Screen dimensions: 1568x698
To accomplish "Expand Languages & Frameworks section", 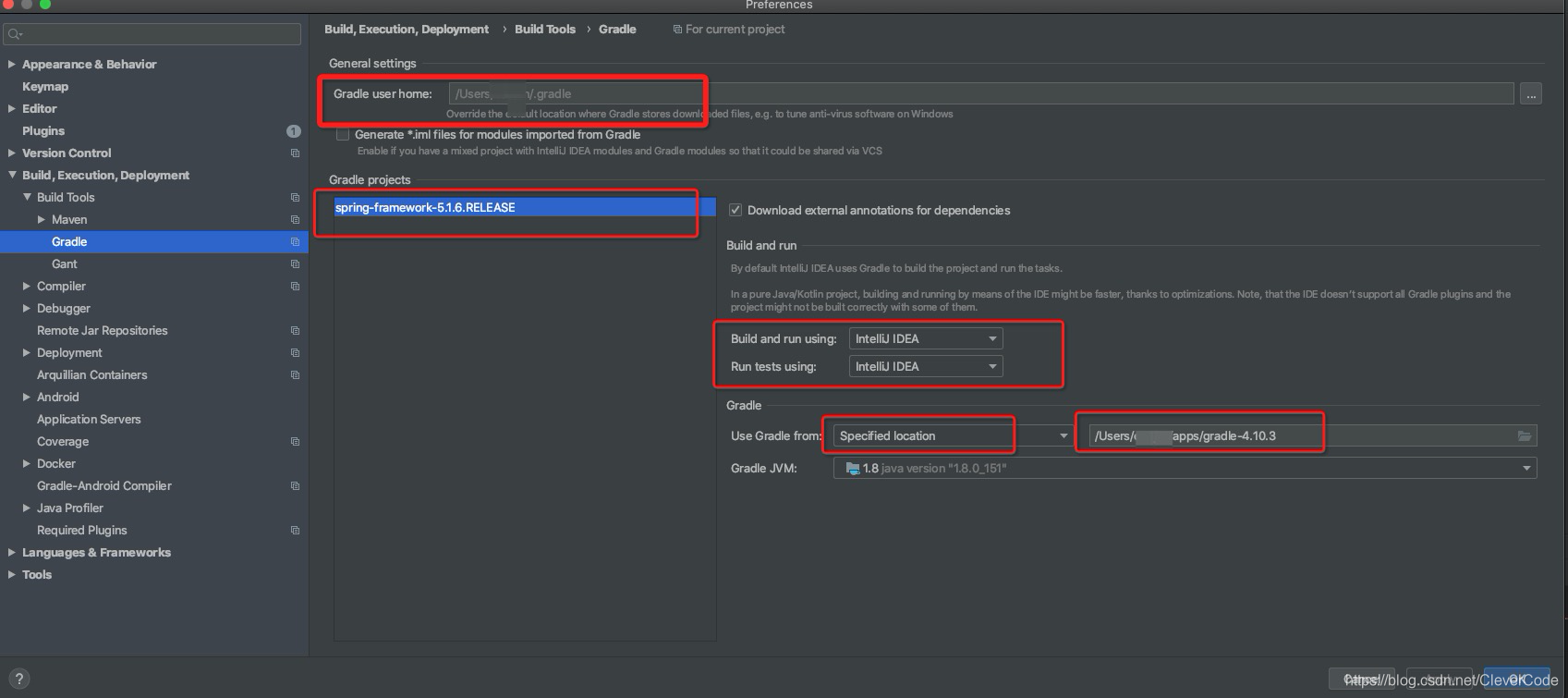I will pos(11,552).
